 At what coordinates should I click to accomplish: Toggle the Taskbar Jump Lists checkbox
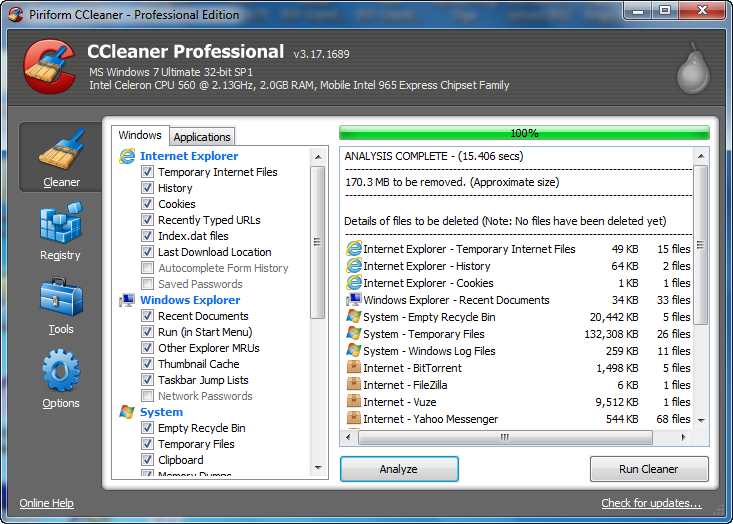(x=147, y=380)
